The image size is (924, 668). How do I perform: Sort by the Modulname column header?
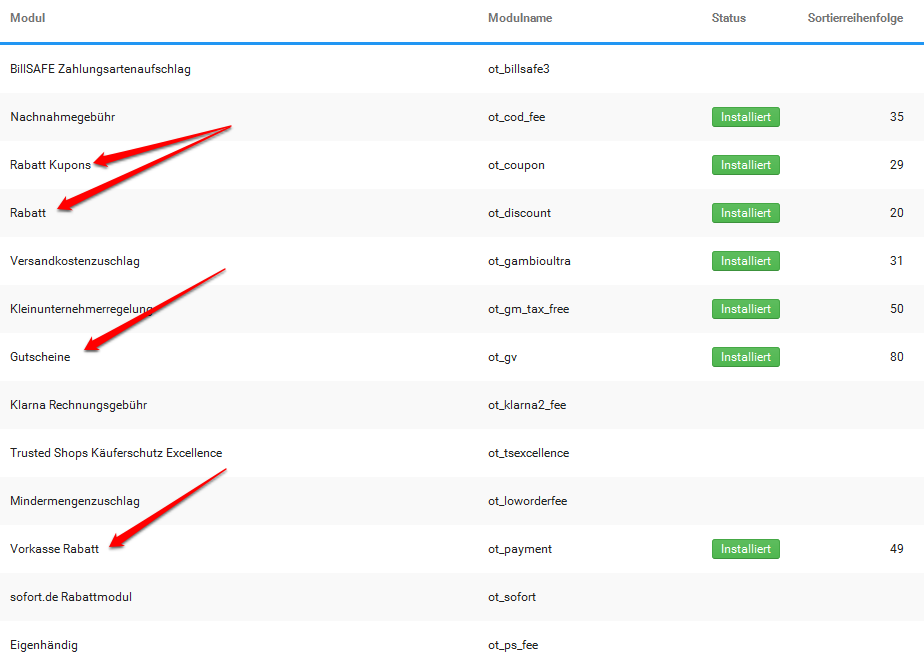520,18
